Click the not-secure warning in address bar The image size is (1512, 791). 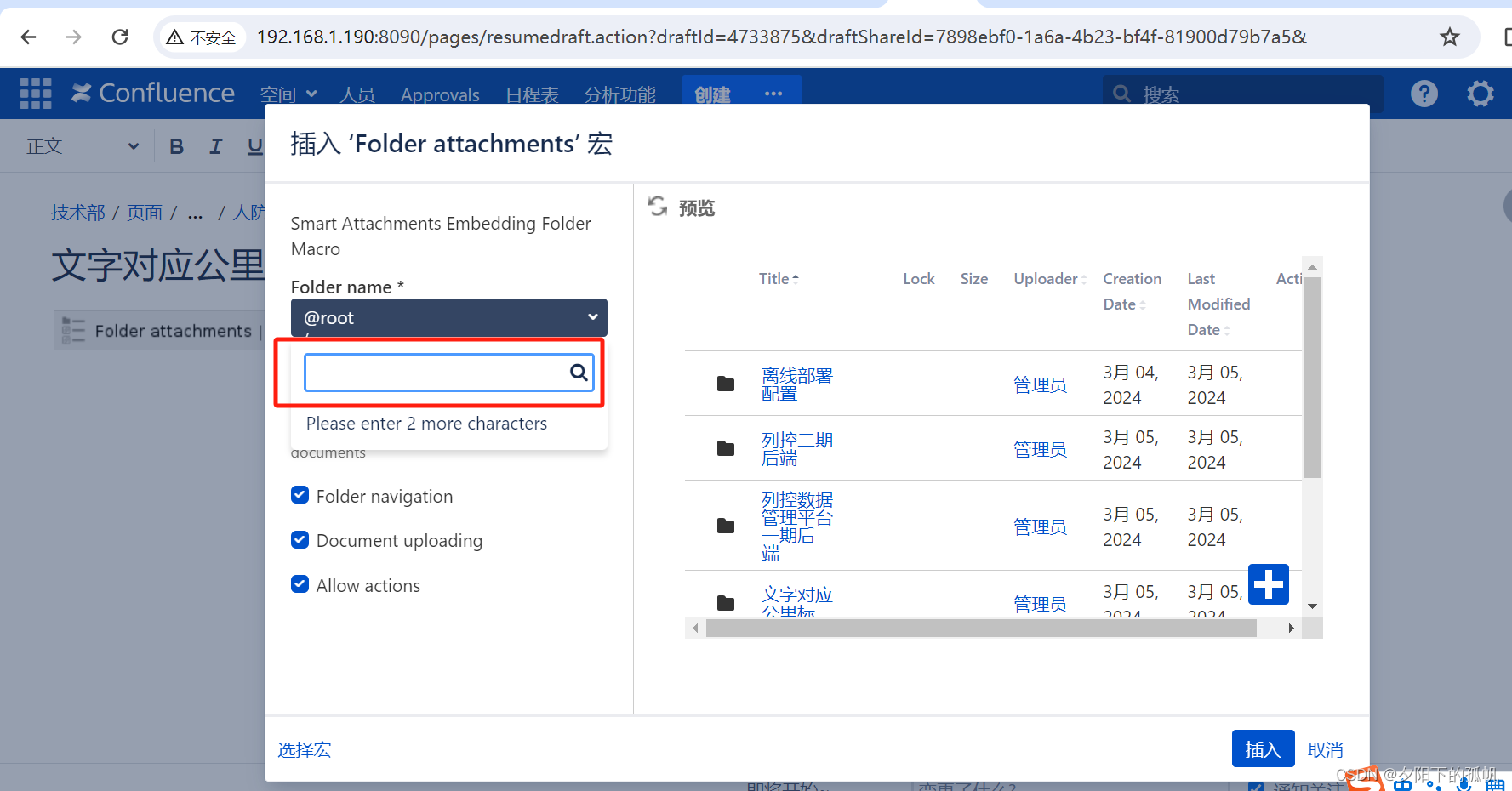(x=202, y=37)
